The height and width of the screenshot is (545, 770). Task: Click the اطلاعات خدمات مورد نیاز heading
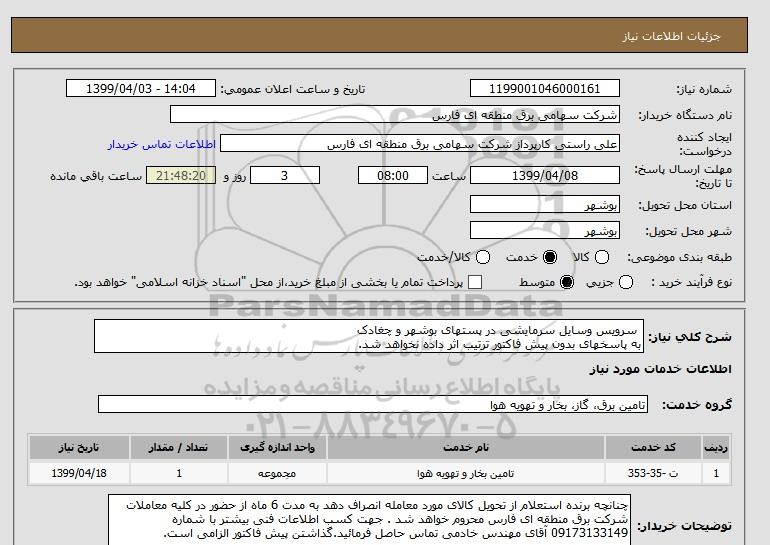coord(660,369)
